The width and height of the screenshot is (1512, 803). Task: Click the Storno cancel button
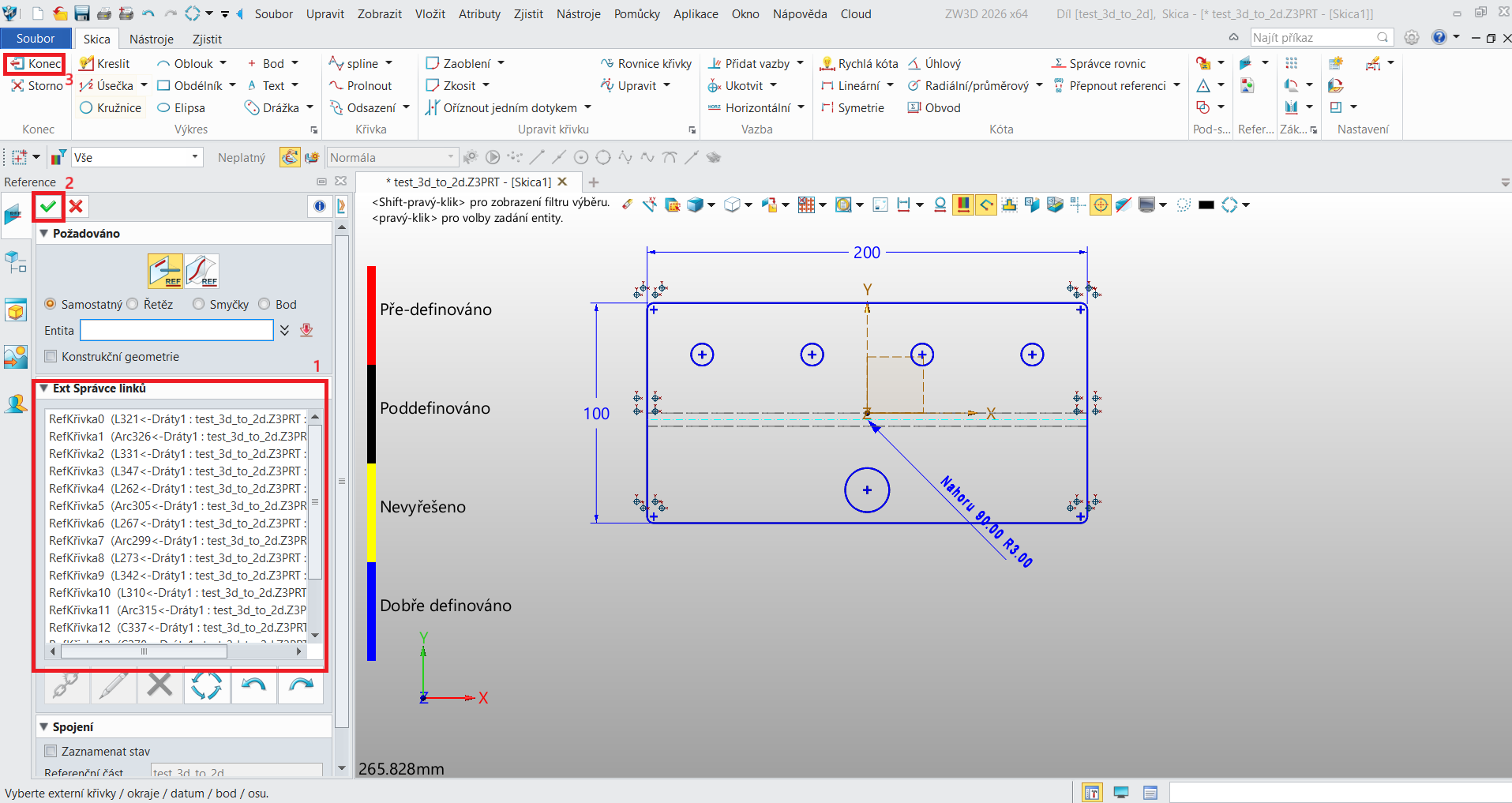click(37, 85)
